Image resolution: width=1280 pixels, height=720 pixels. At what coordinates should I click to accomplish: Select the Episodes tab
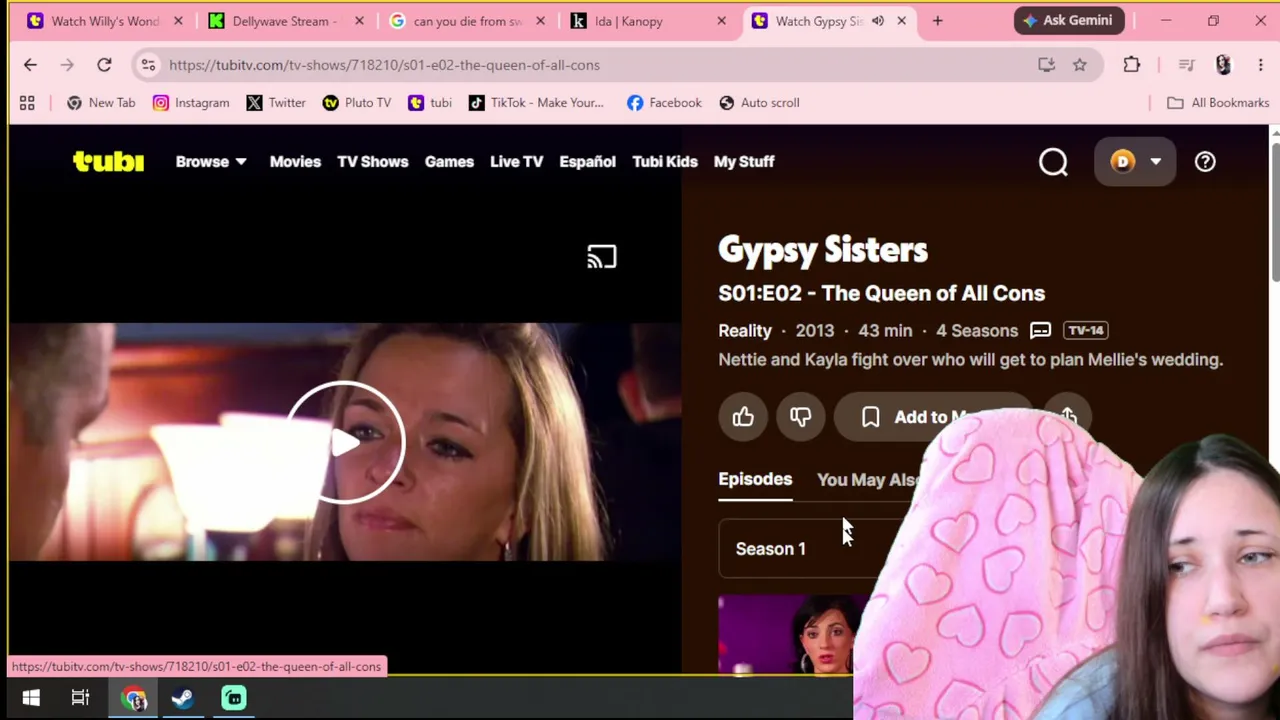click(755, 480)
